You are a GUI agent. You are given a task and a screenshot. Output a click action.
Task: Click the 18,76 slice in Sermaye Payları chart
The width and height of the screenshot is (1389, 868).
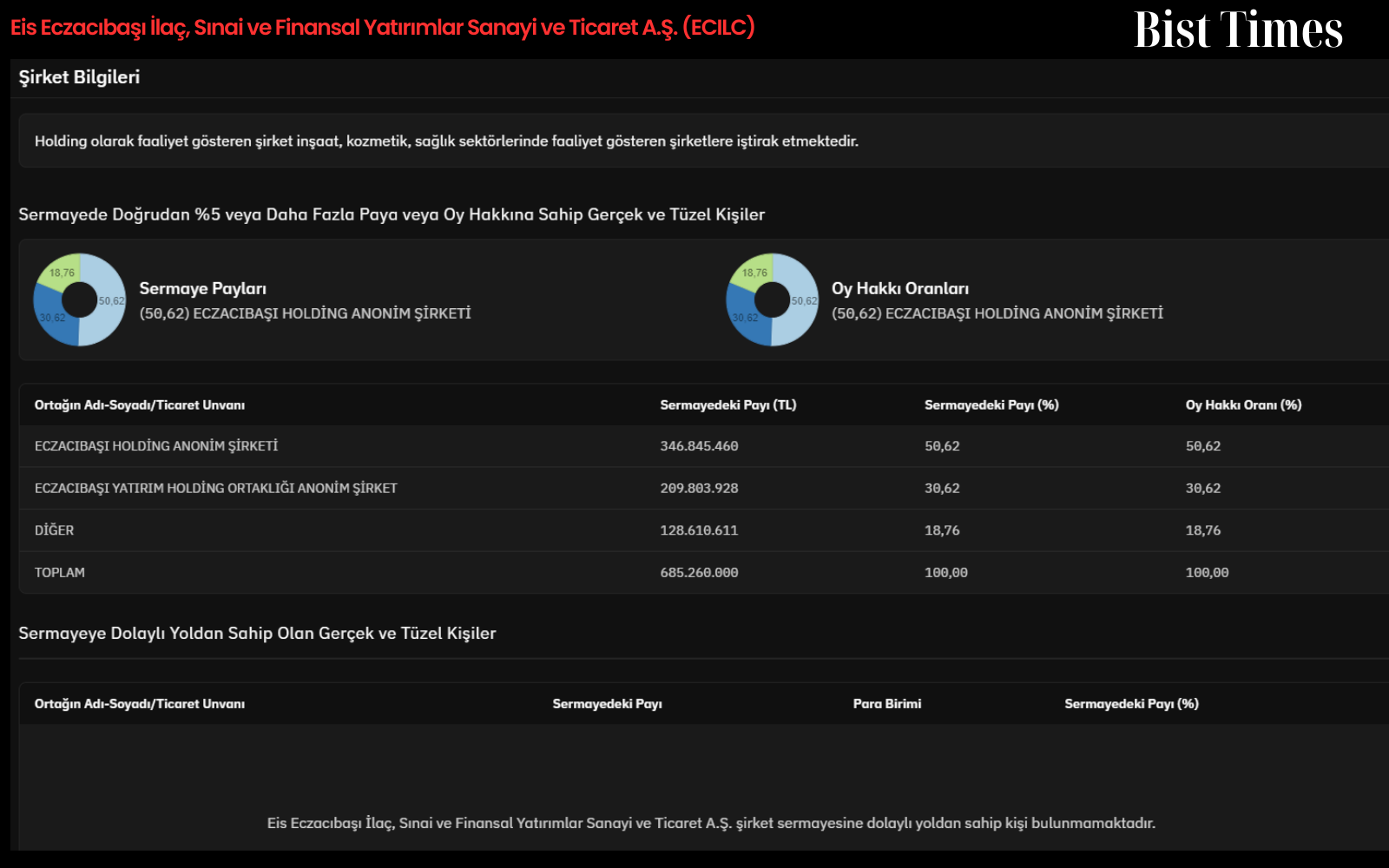coord(63,272)
